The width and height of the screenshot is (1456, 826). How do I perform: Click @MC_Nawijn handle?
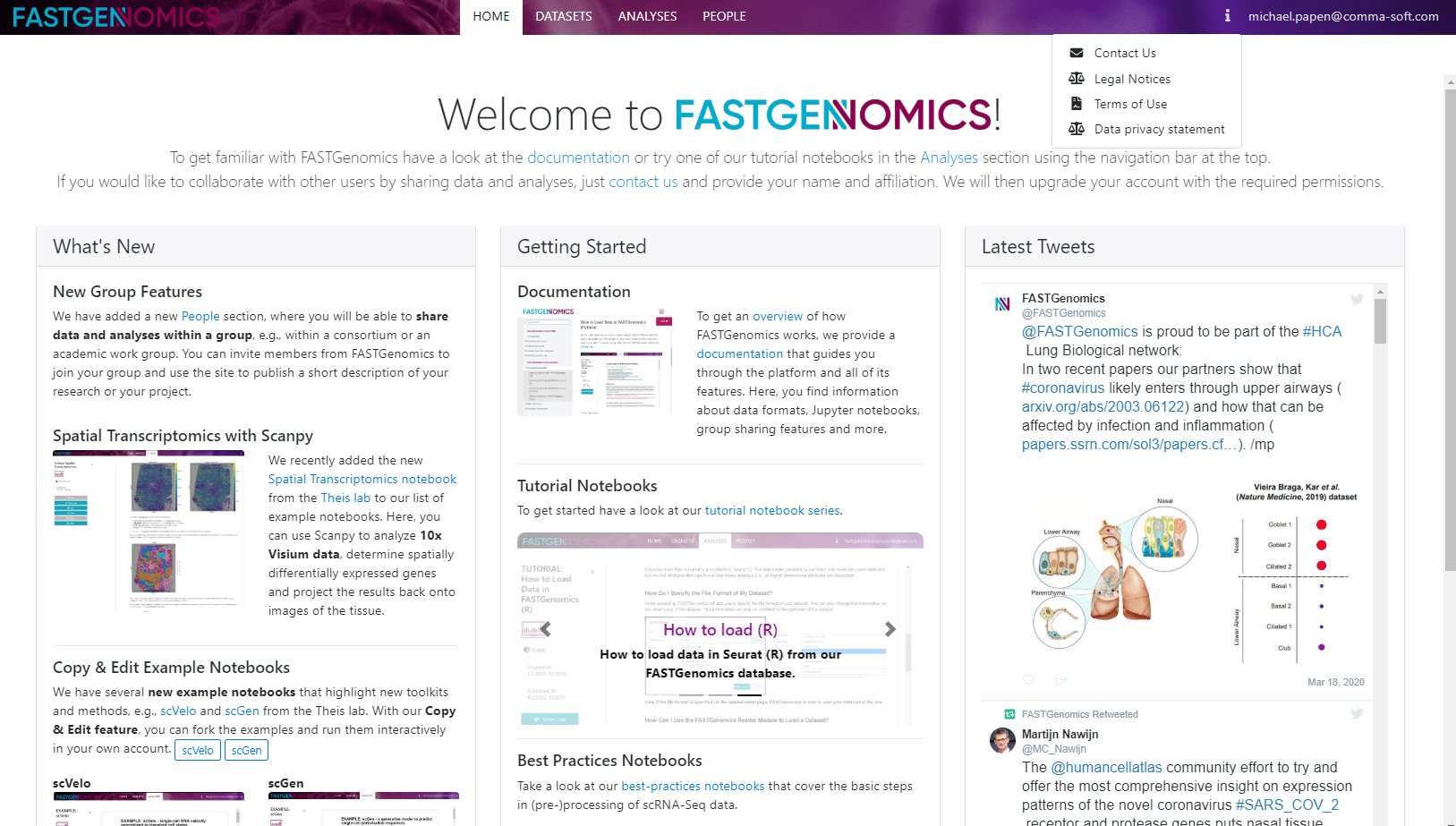1053,749
